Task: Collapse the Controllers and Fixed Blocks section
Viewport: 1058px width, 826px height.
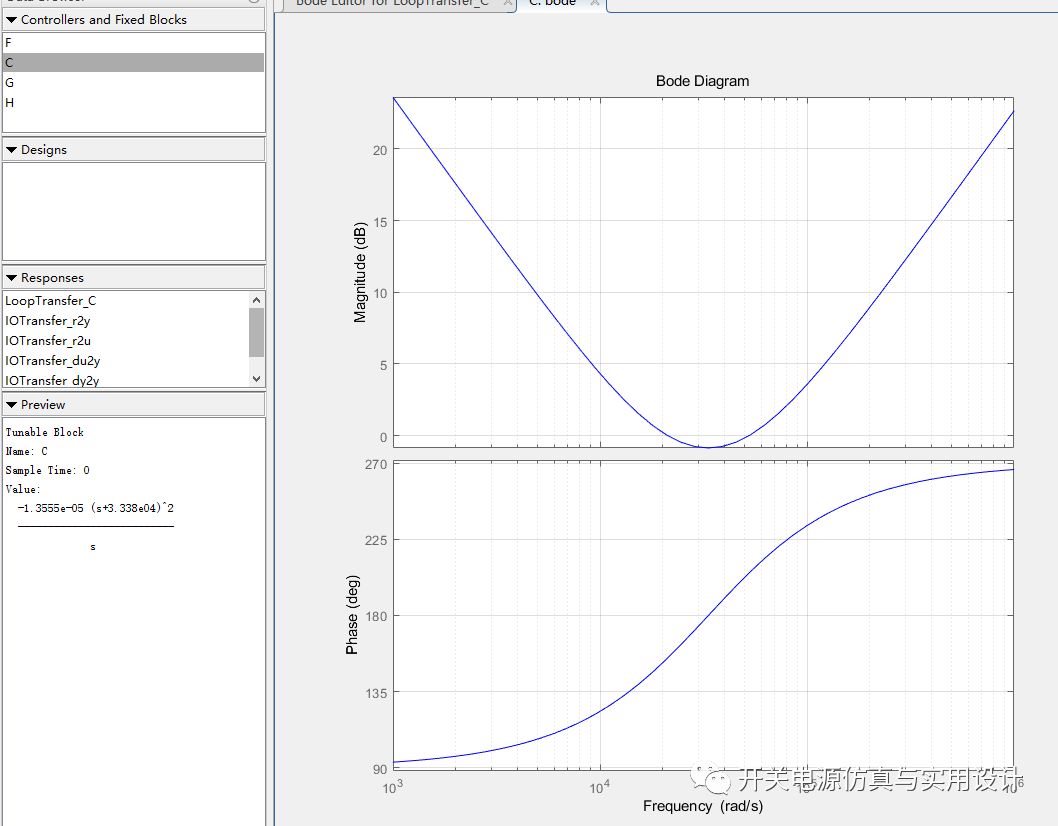Action: pyautogui.click(x=11, y=20)
